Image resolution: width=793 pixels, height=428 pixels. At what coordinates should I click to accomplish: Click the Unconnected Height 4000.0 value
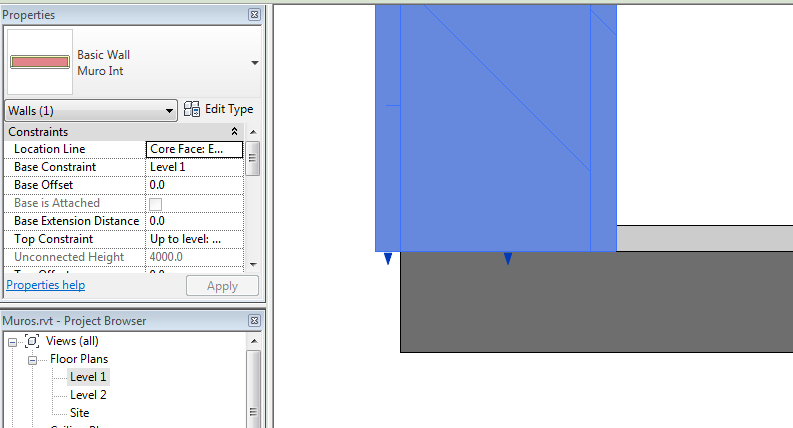pos(194,256)
